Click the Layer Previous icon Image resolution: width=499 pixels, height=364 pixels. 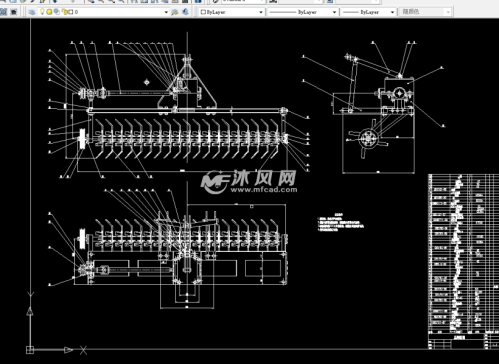[185, 12]
